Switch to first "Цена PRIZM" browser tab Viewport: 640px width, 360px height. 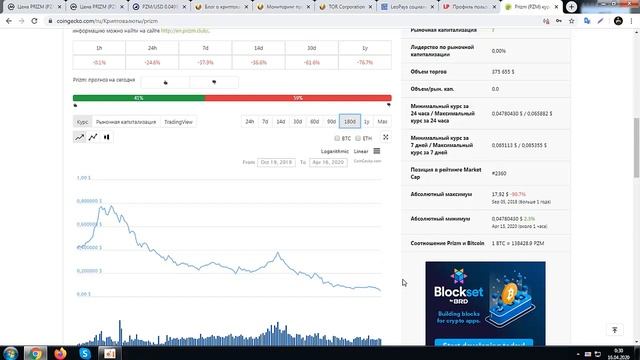point(34,7)
